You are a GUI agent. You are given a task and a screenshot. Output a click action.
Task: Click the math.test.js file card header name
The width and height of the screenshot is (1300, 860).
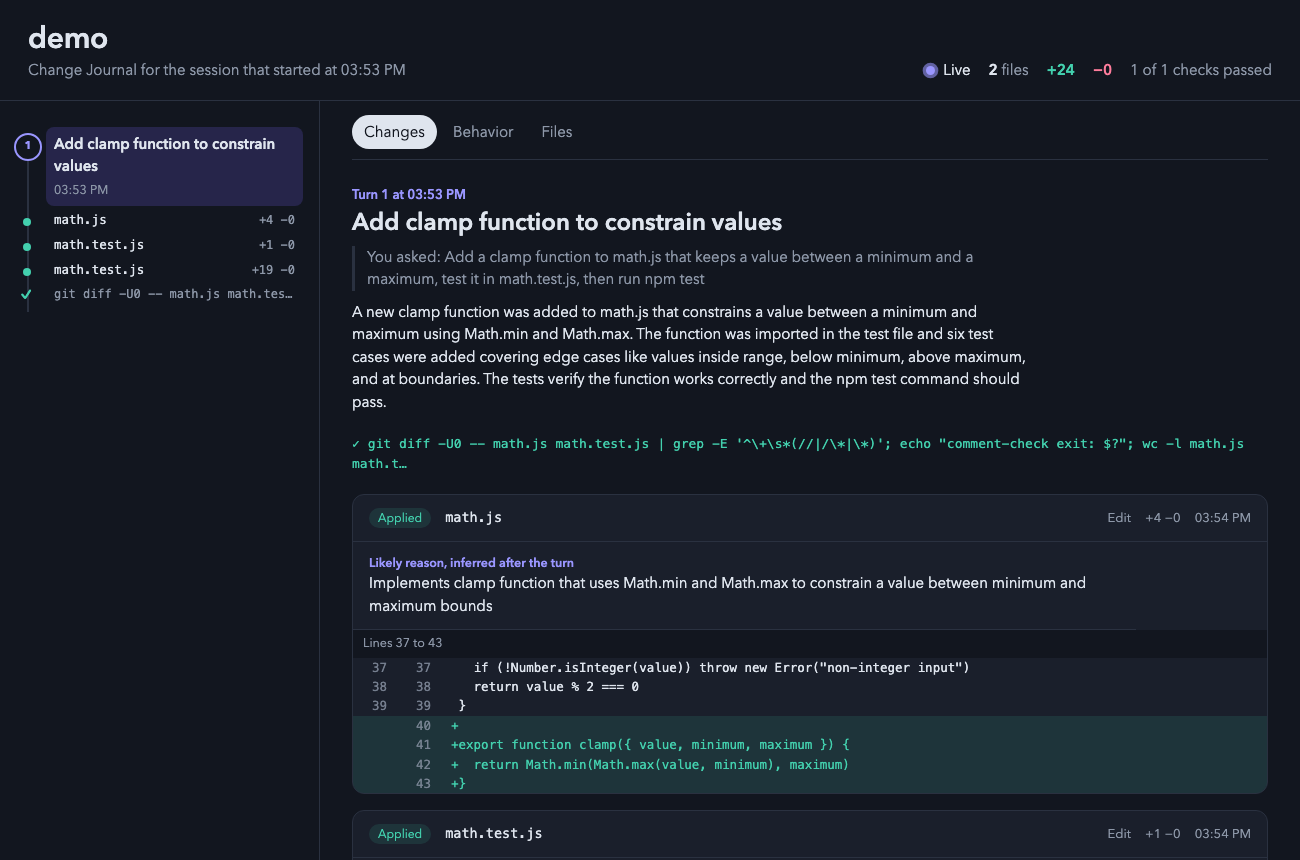click(x=494, y=833)
